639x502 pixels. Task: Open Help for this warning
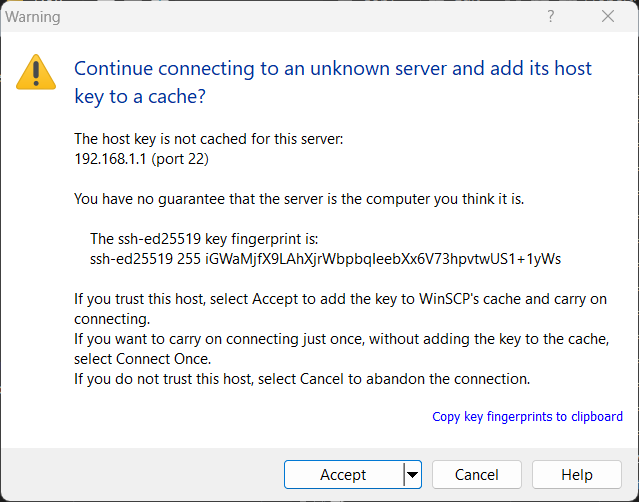point(577,475)
